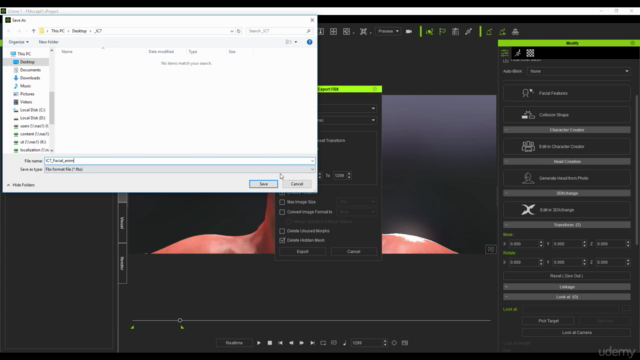Expand the Linkage section header
640x360 pixels.
[567, 287]
